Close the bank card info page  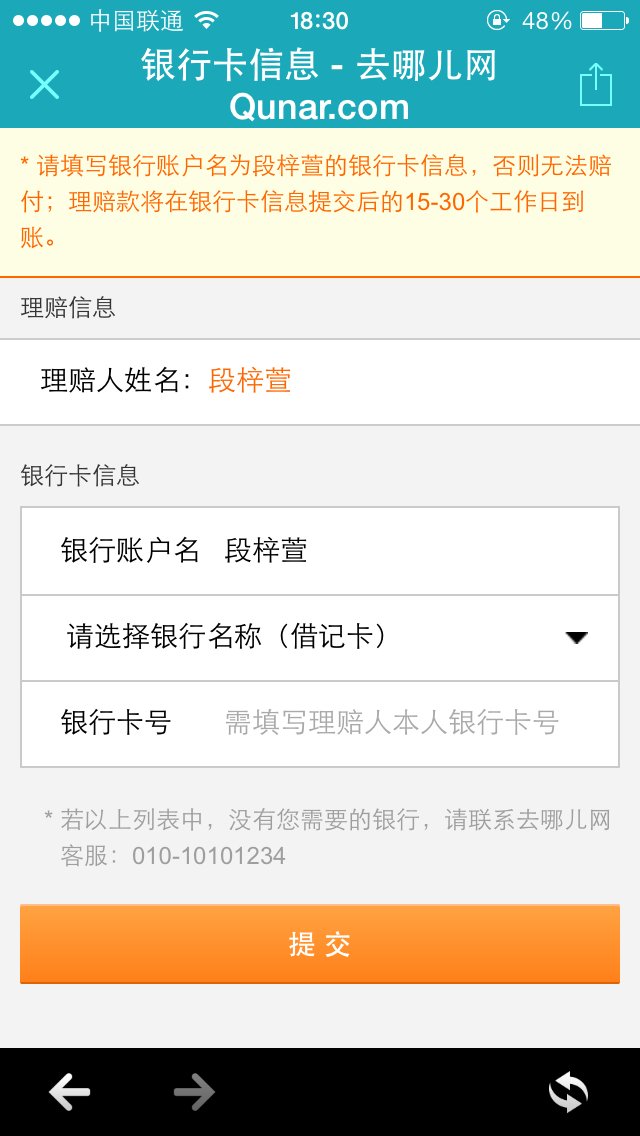(44, 85)
